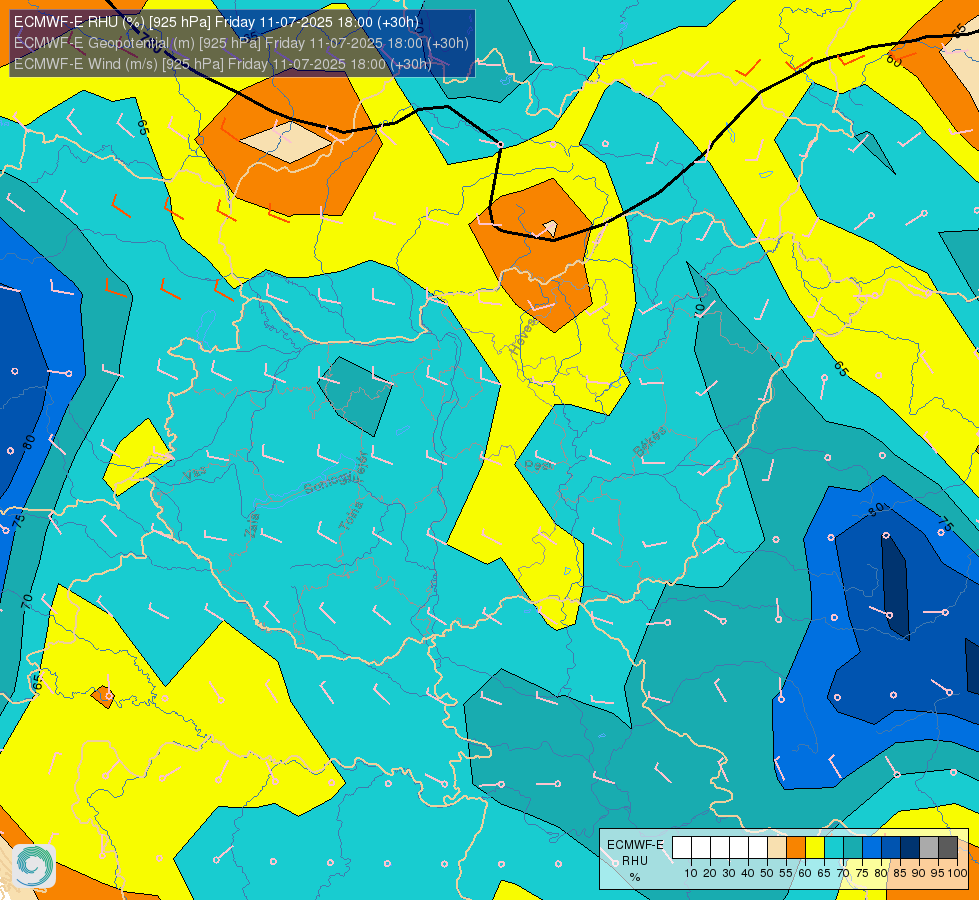
Task: Pick the bright blue 75–80% legend swatch
Action: tap(872, 848)
